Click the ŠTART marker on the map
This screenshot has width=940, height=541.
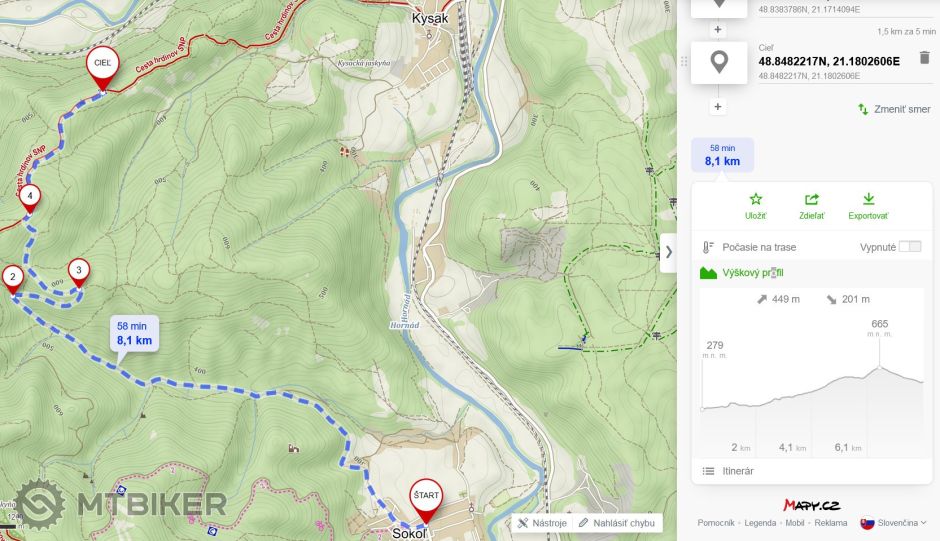pos(426,500)
